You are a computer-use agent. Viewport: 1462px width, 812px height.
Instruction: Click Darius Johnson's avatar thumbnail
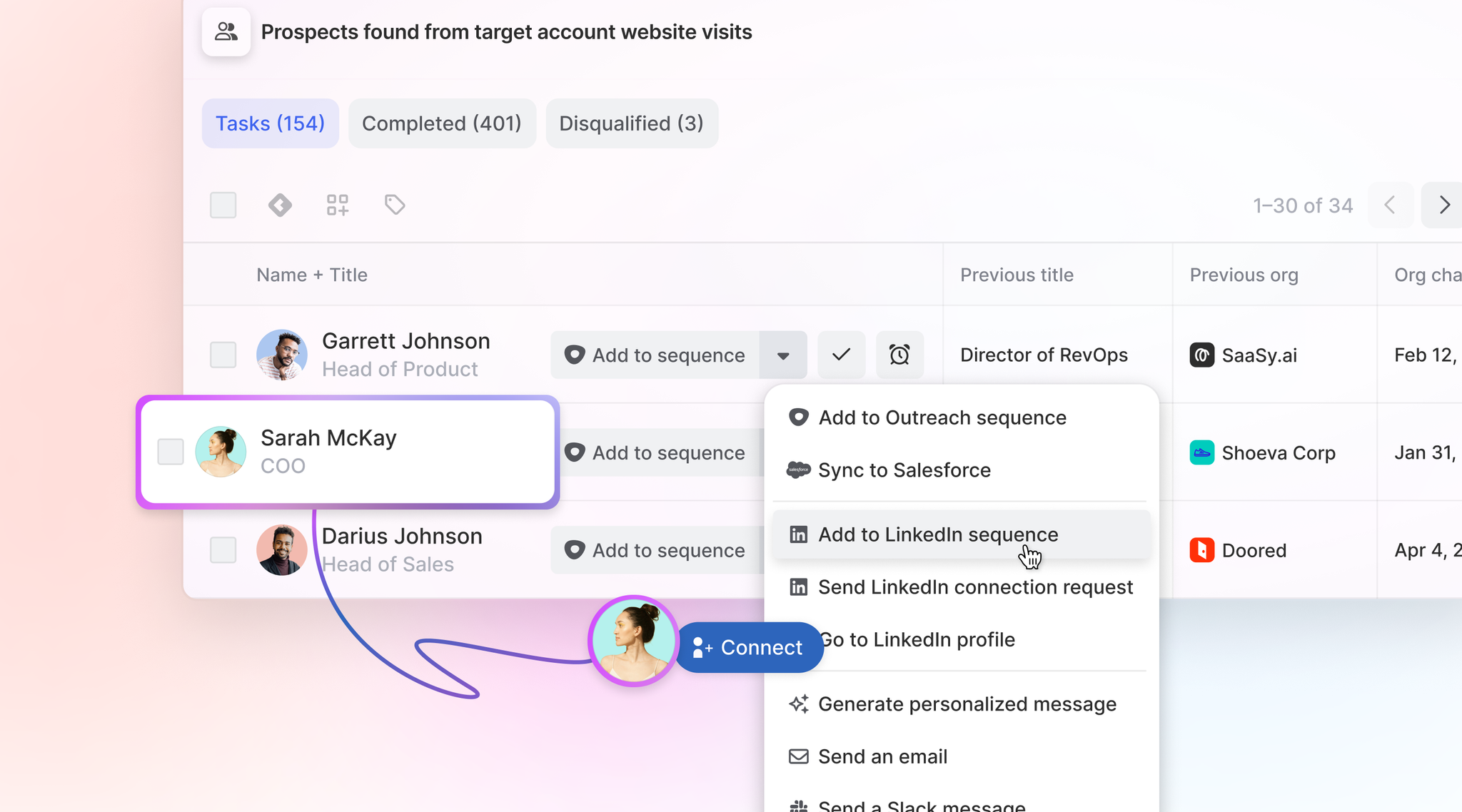click(x=282, y=550)
